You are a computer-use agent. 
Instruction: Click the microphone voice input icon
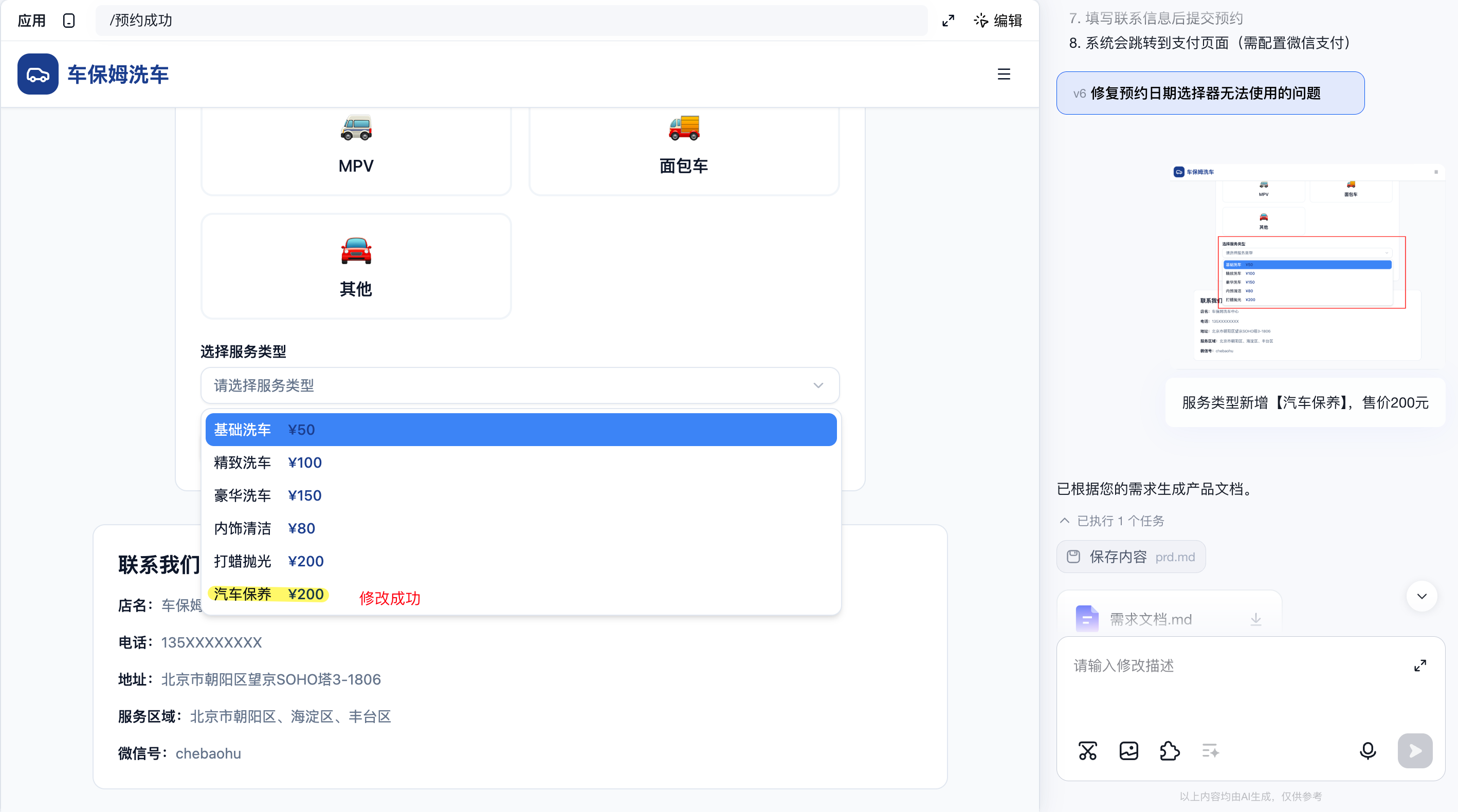[1368, 751]
